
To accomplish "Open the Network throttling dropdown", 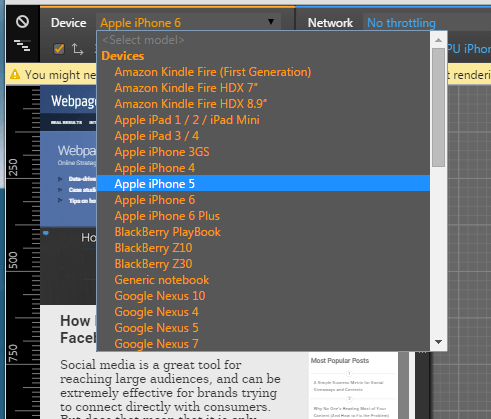I will 427,23.
